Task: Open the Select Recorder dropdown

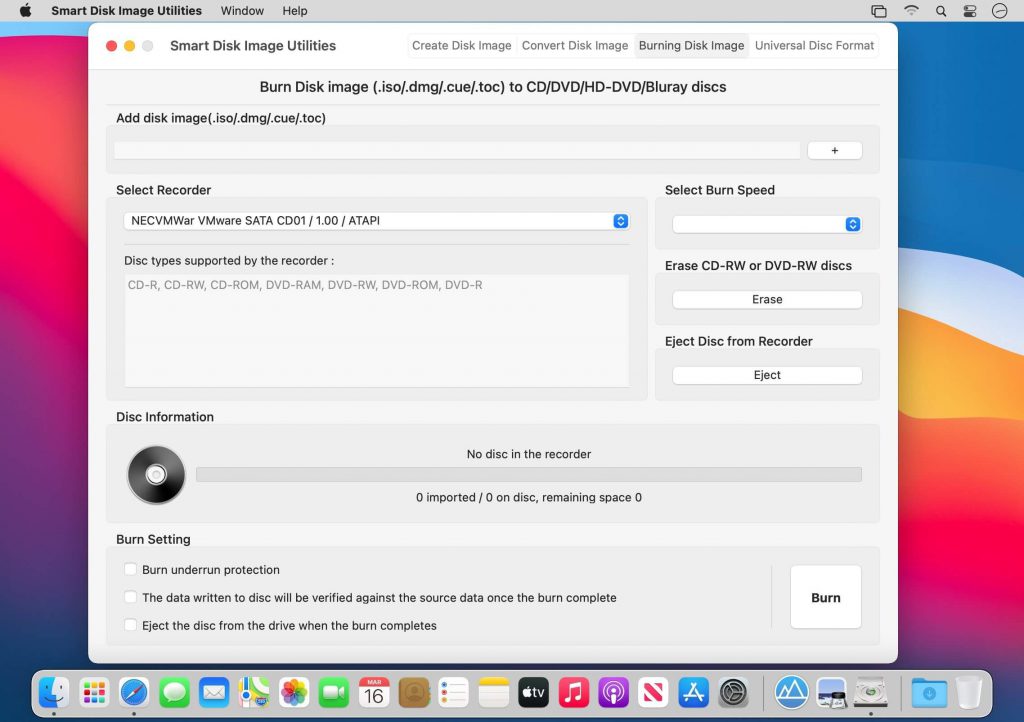Action: click(376, 220)
